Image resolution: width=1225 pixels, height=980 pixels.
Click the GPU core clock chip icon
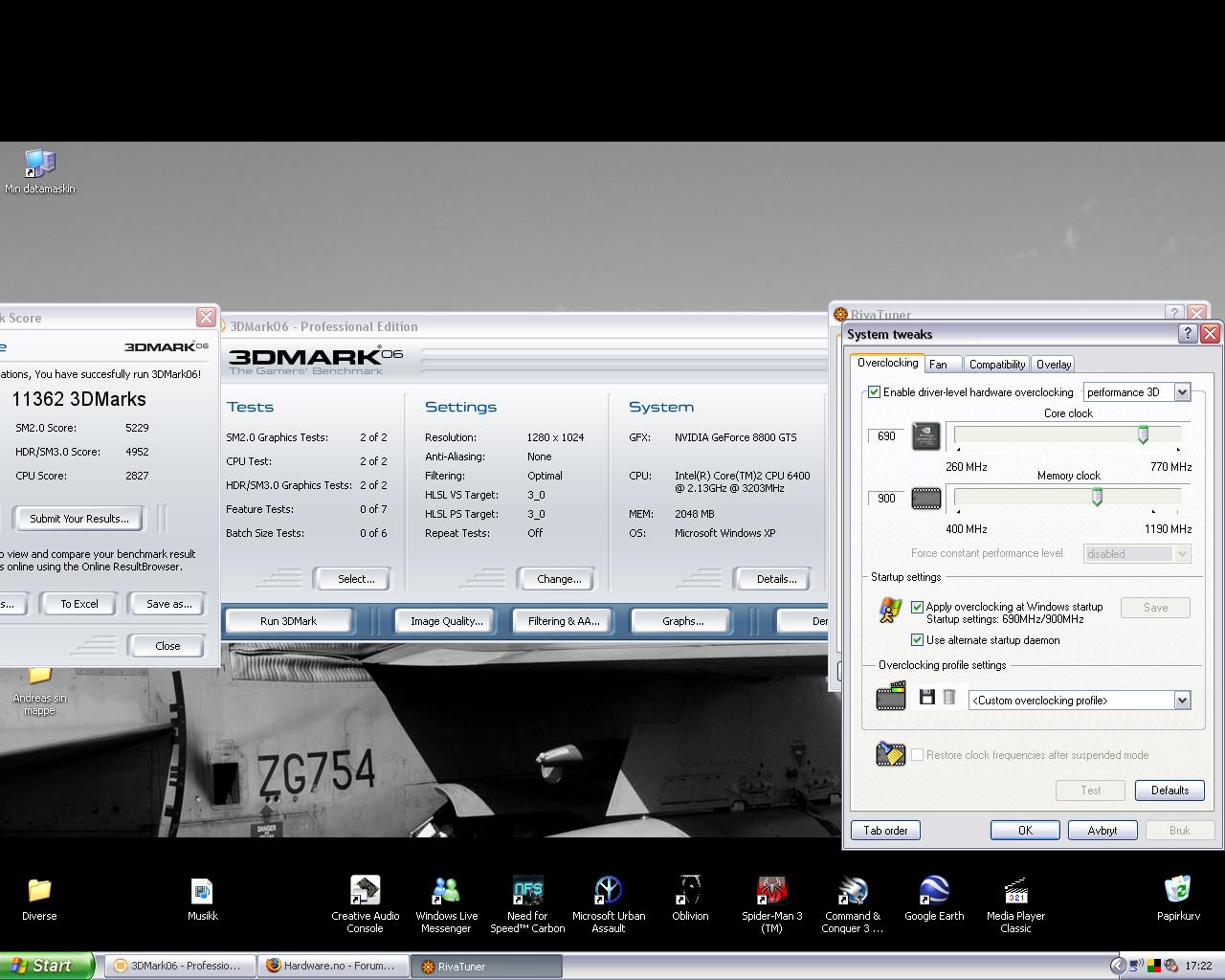[925, 436]
